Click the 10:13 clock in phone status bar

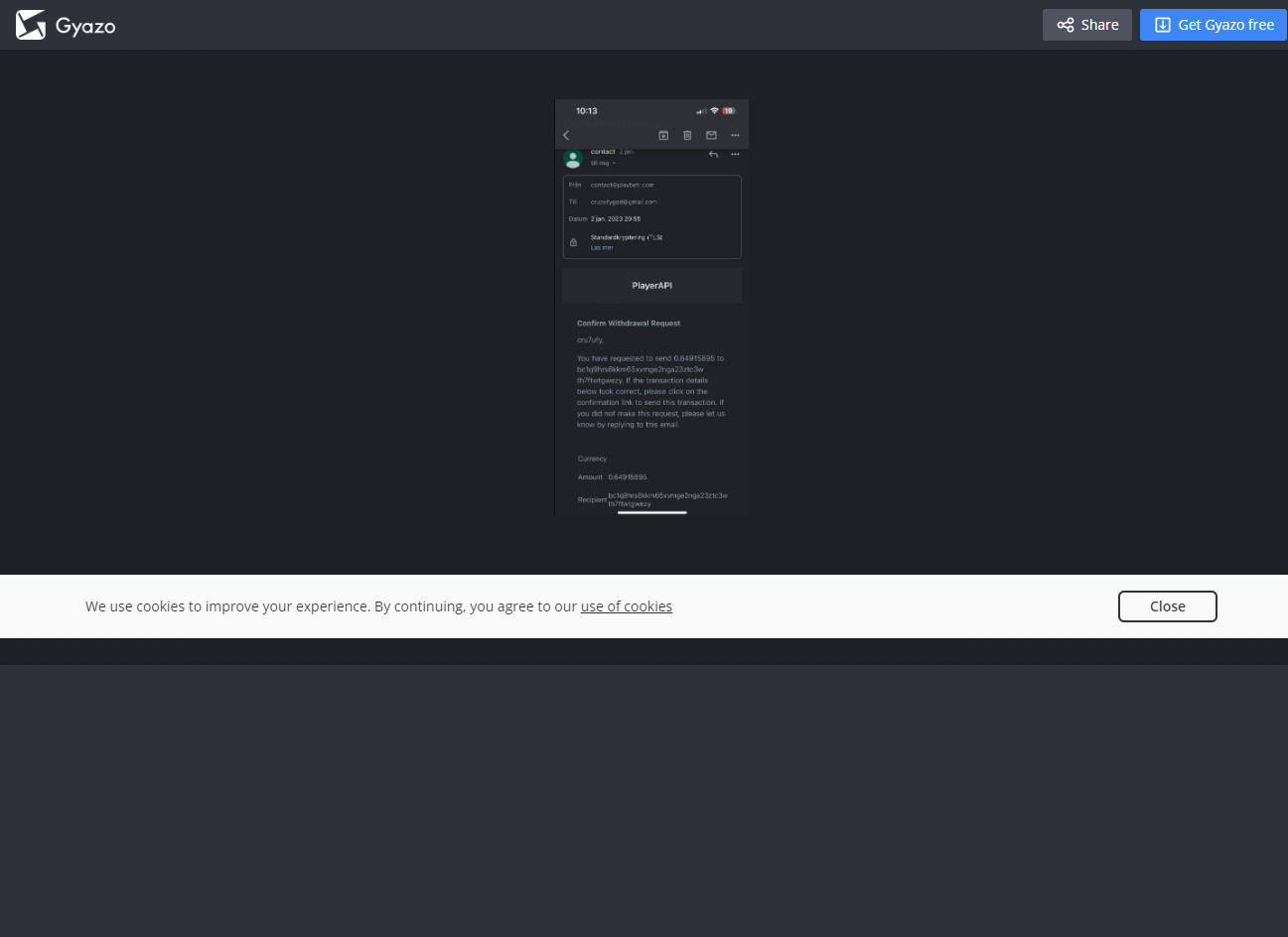pos(587,111)
